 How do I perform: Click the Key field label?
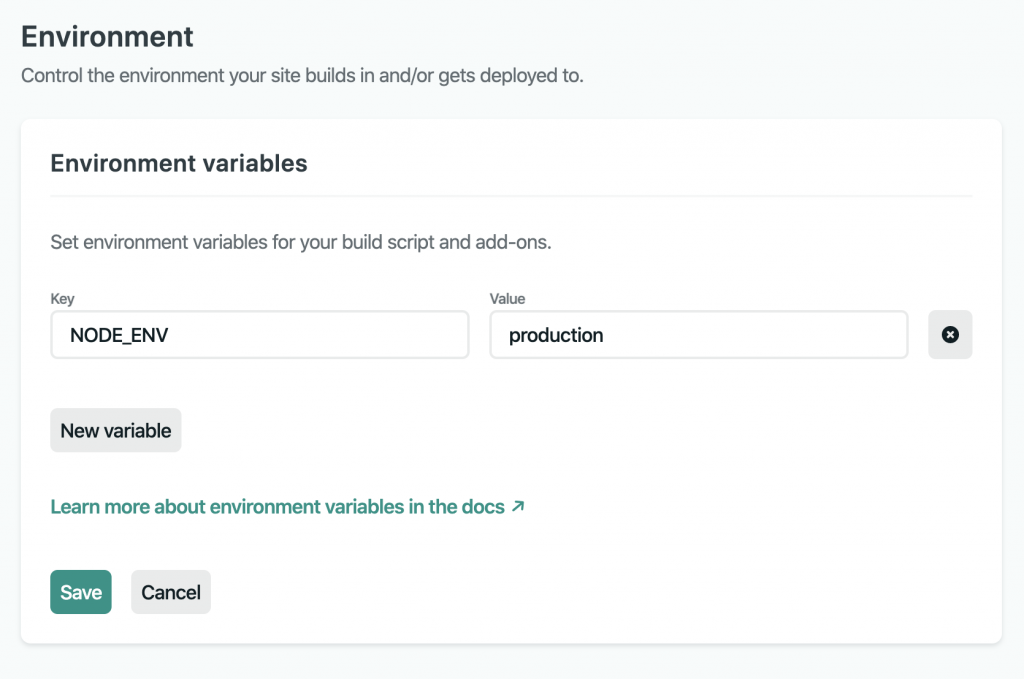(62, 299)
